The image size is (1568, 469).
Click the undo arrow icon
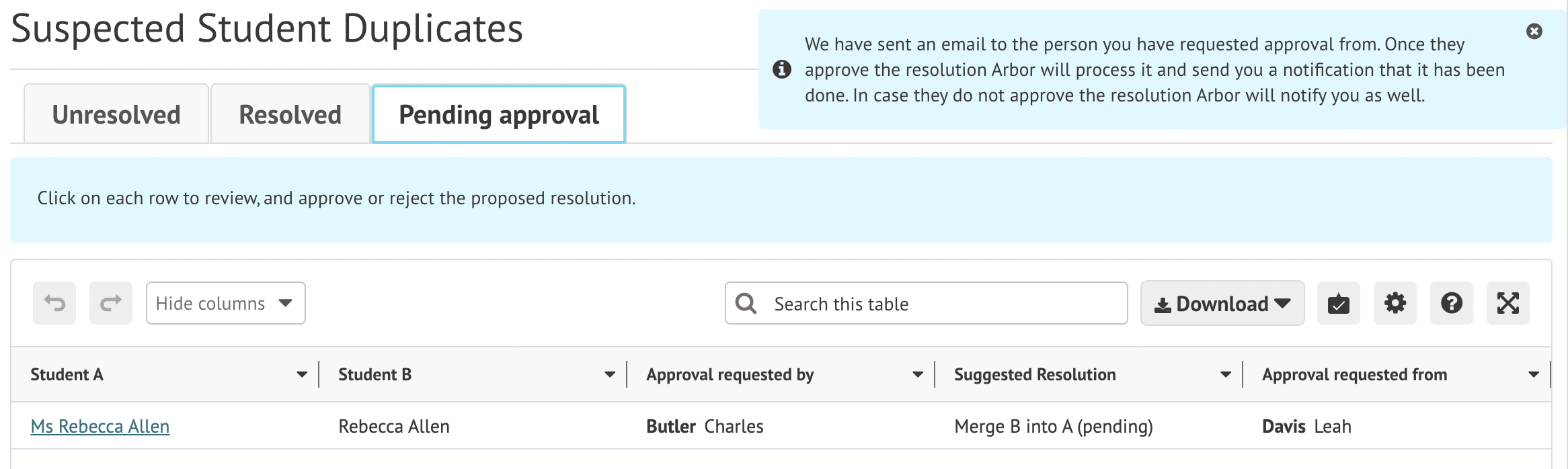click(x=54, y=303)
